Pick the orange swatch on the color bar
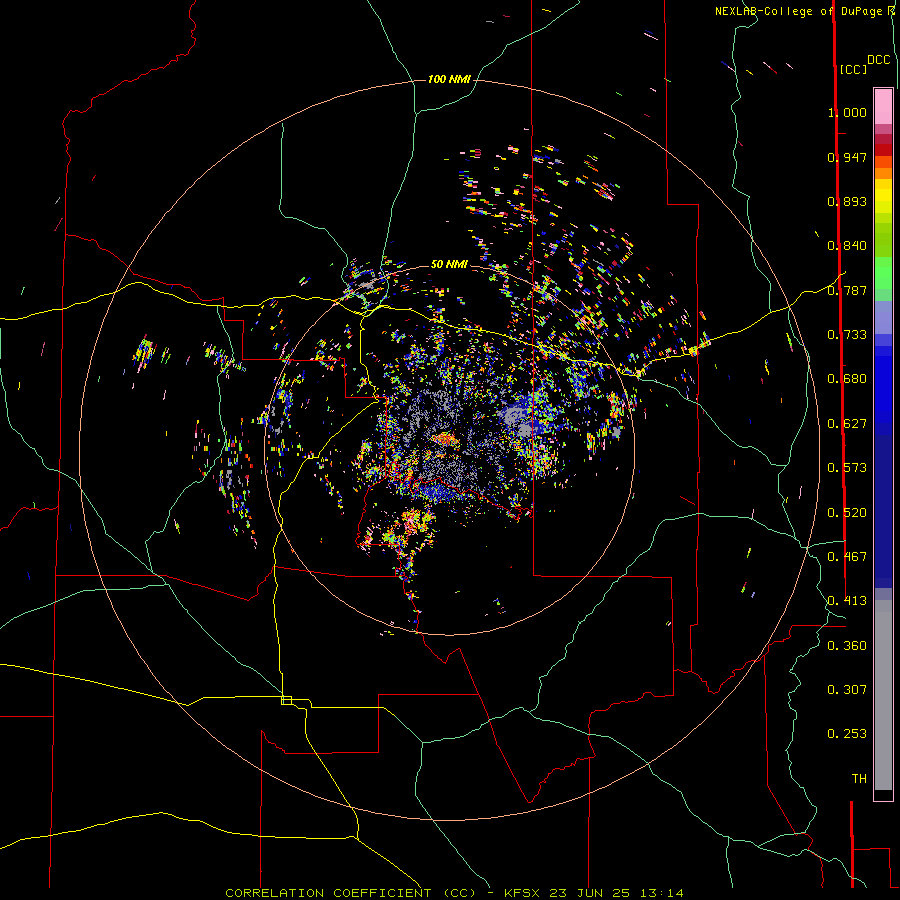Viewport: 900px width, 900px height. click(883, 173)
